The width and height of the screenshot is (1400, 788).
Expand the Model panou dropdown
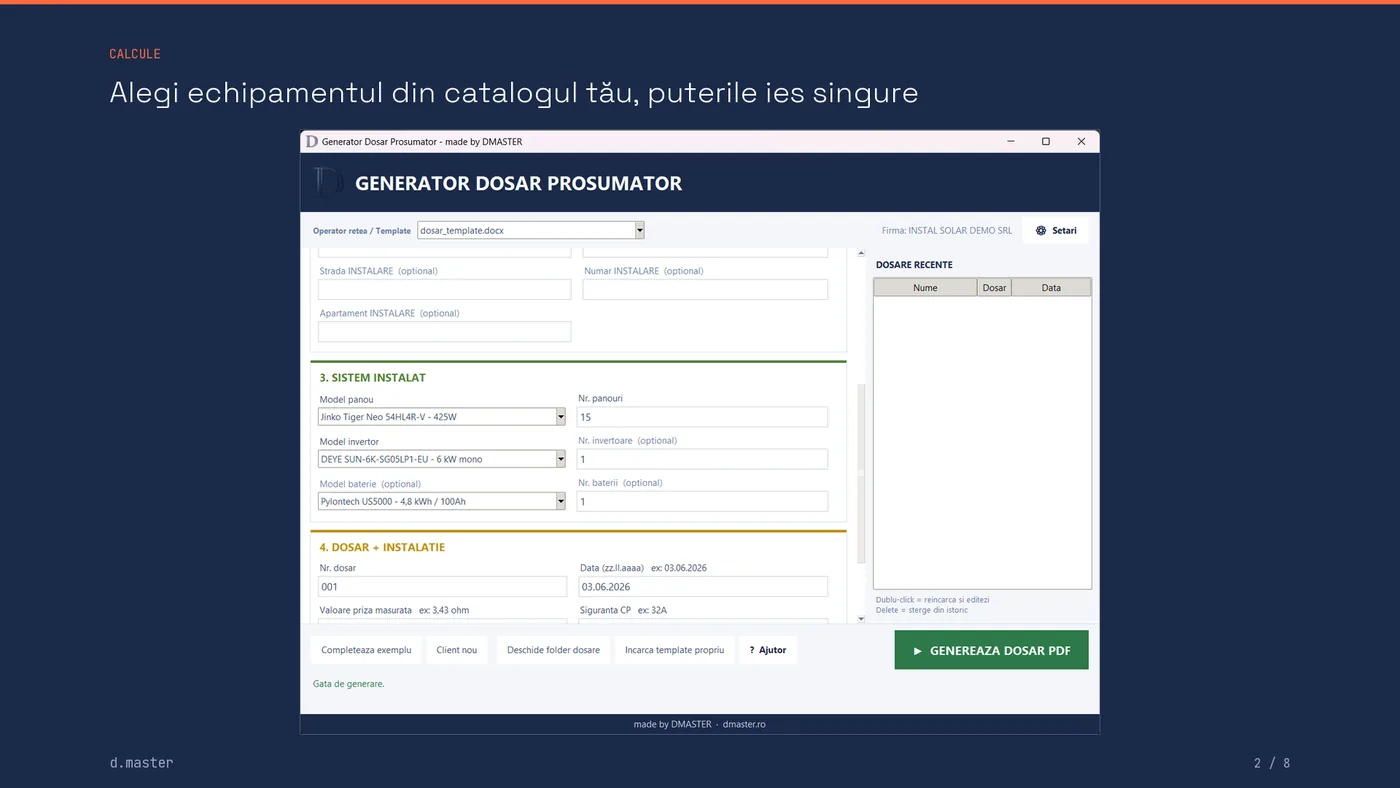point(560,417)
